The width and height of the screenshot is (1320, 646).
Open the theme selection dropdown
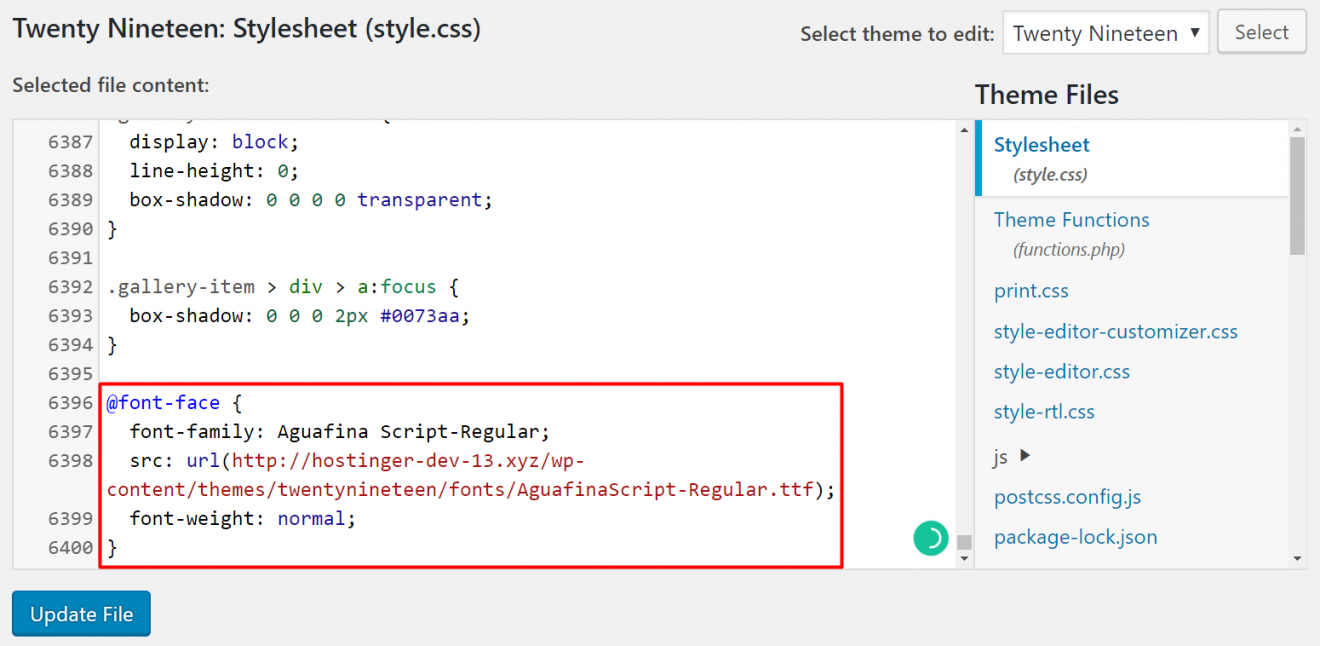point(1105,33)
